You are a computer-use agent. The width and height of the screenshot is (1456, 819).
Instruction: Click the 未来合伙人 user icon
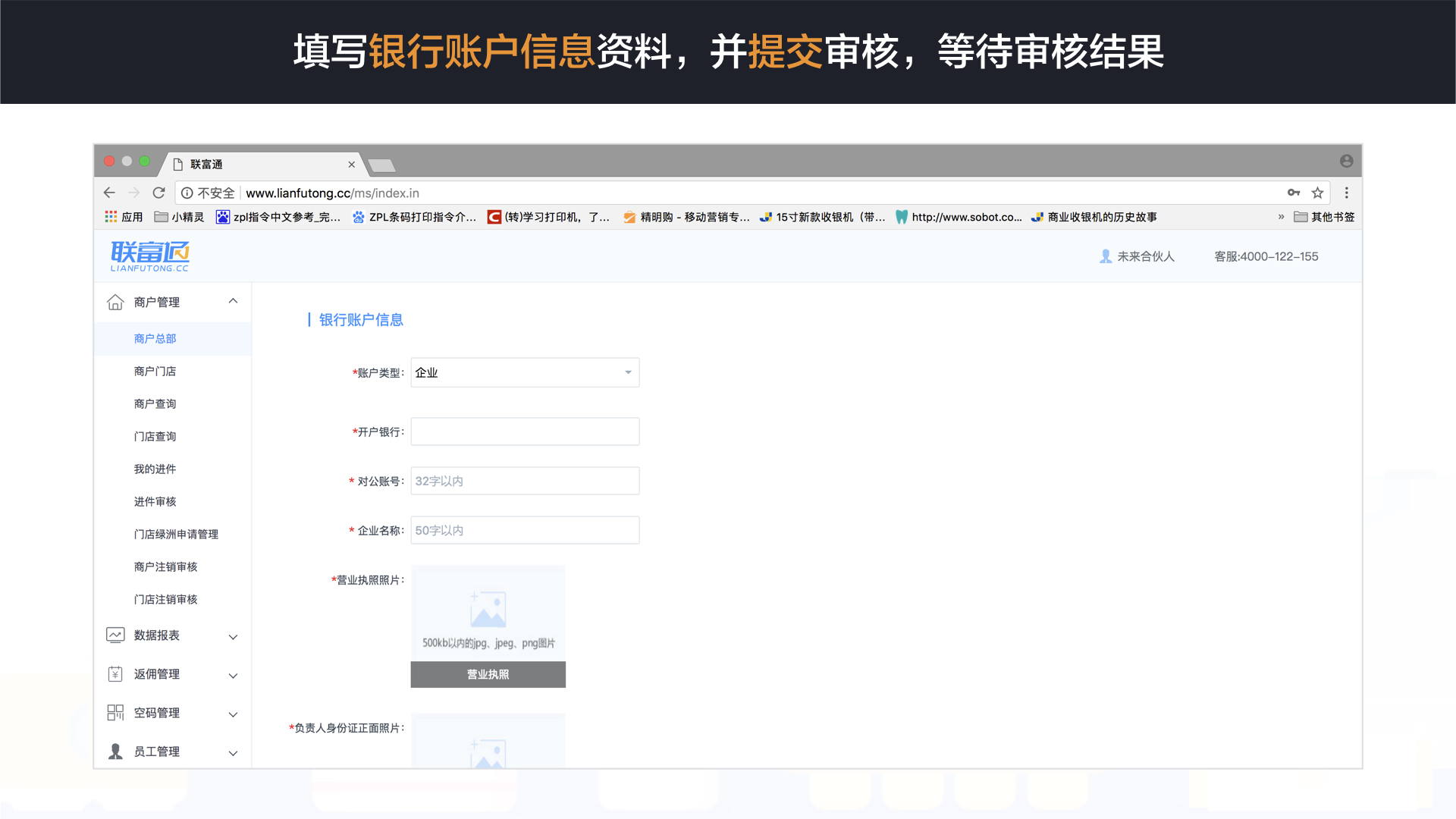(x=1106, y=256)
